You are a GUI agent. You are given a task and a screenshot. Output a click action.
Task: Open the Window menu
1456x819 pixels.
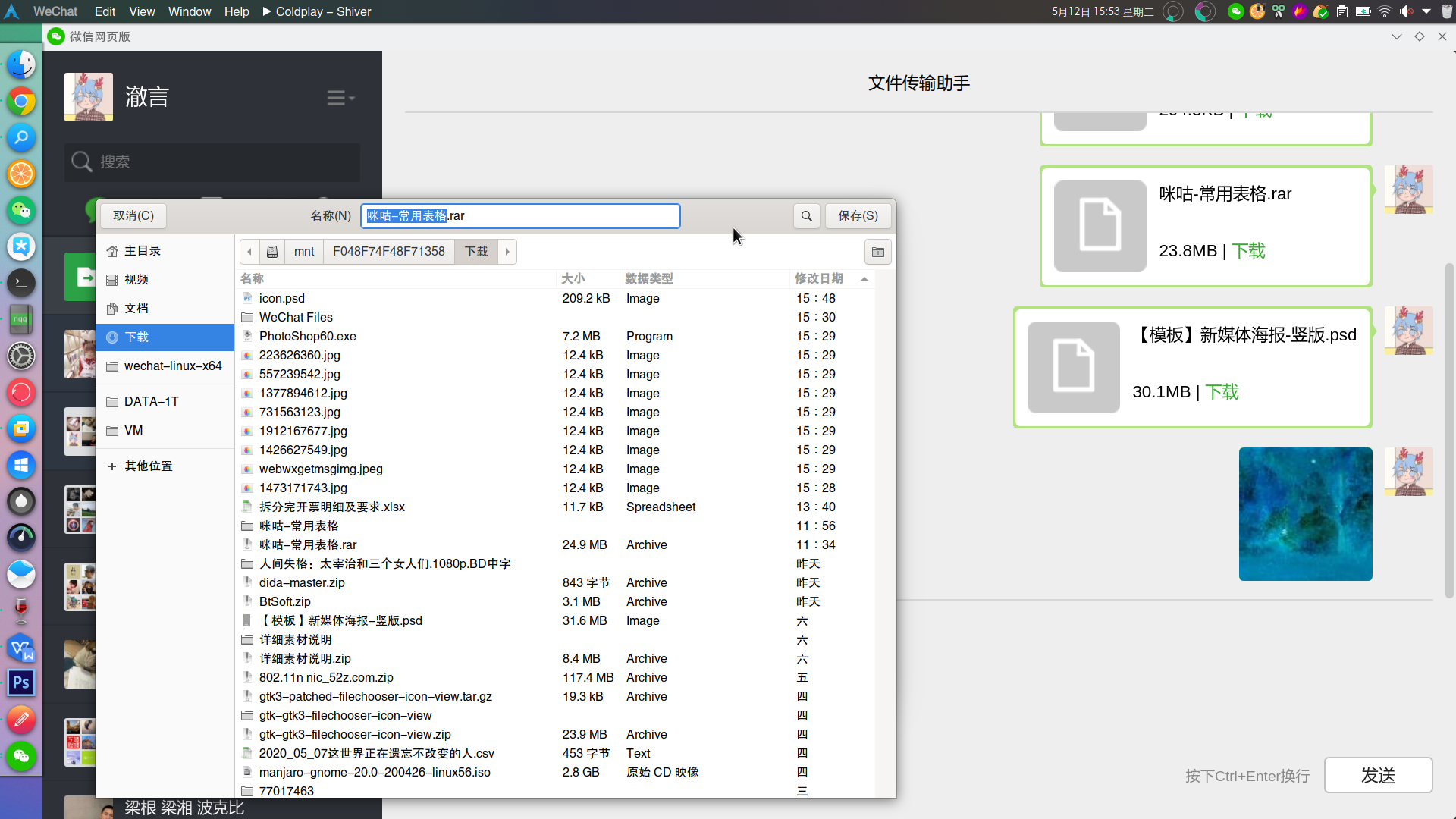pos(190,11)
